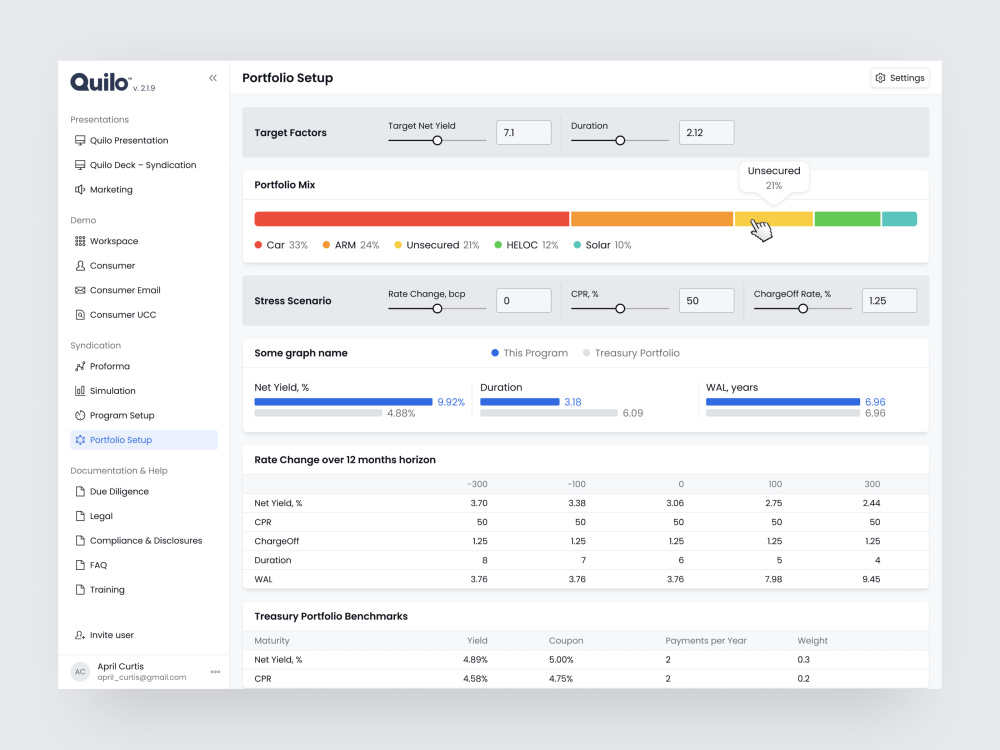
Task: Click the CPR, % slider handle
Action: 620,309
